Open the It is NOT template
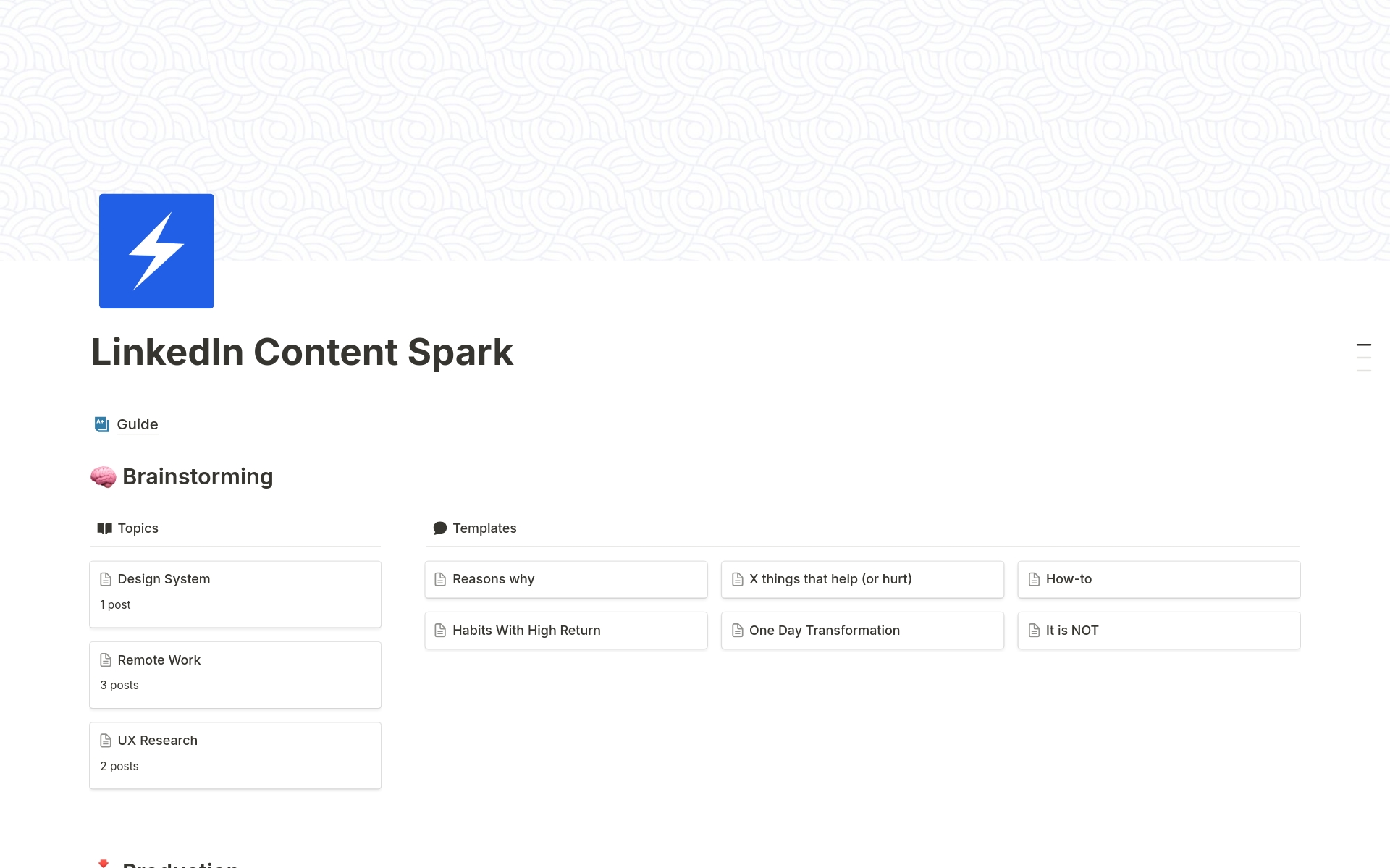Screen dimensions: 1390x868 (1071, 630)
